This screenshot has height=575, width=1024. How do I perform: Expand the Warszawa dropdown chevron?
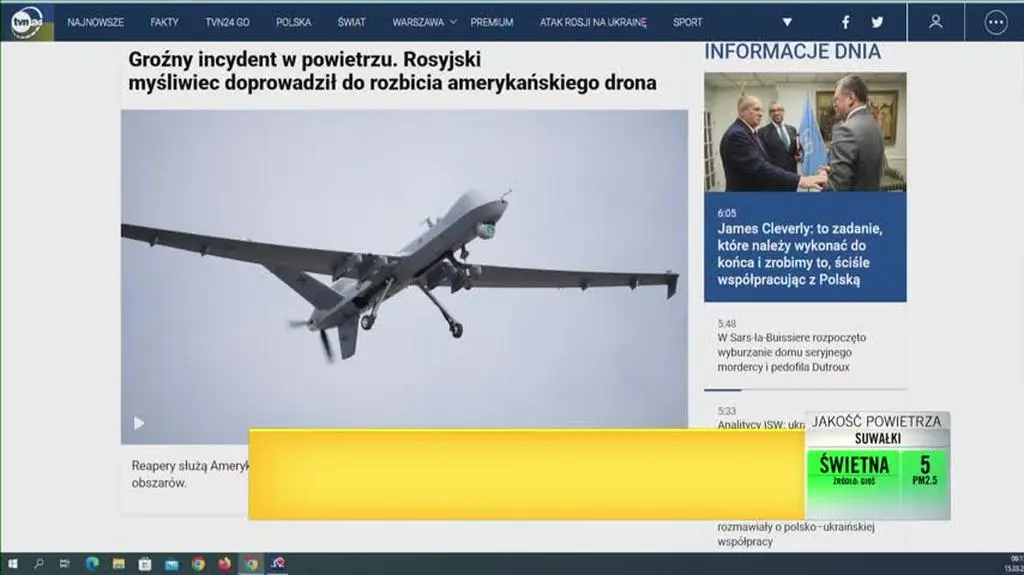click(x=453, y=22)
